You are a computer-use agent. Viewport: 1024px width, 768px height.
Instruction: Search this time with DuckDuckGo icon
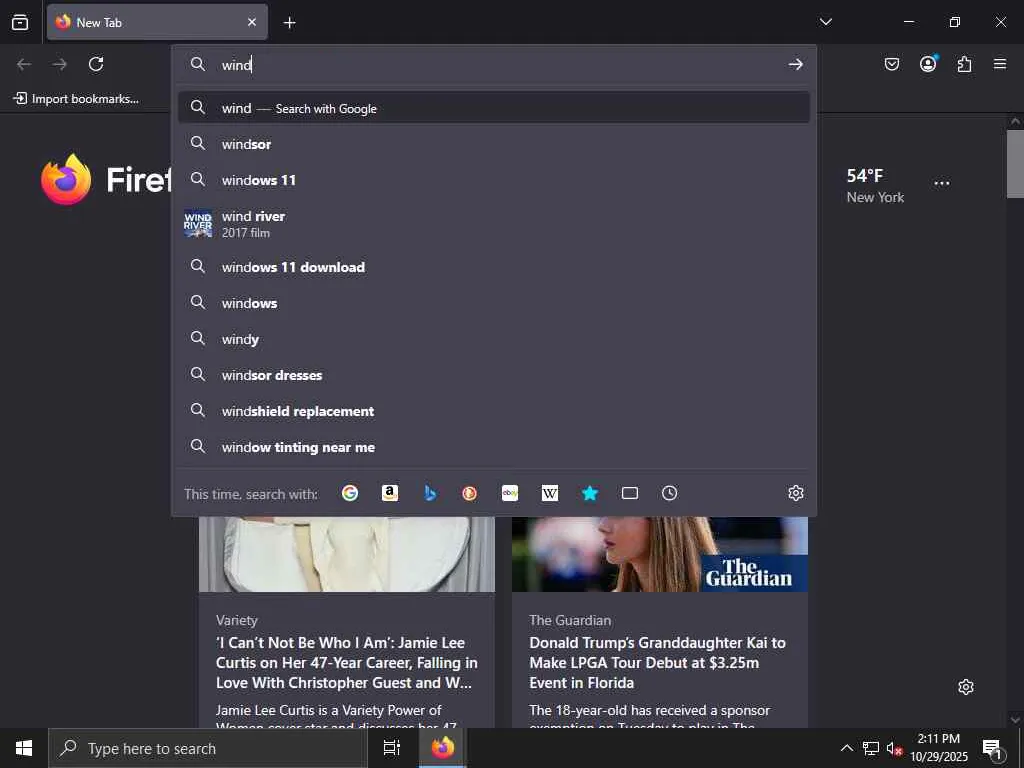[470, 493]
